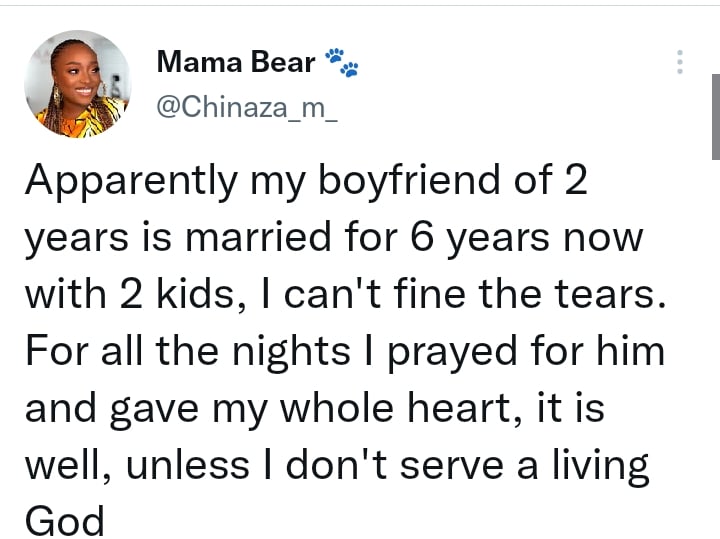The height and width of the screenshot is (539, 720).
Task: Click the word "Apparently" in the tweet
Action: [x=120, y=181]
